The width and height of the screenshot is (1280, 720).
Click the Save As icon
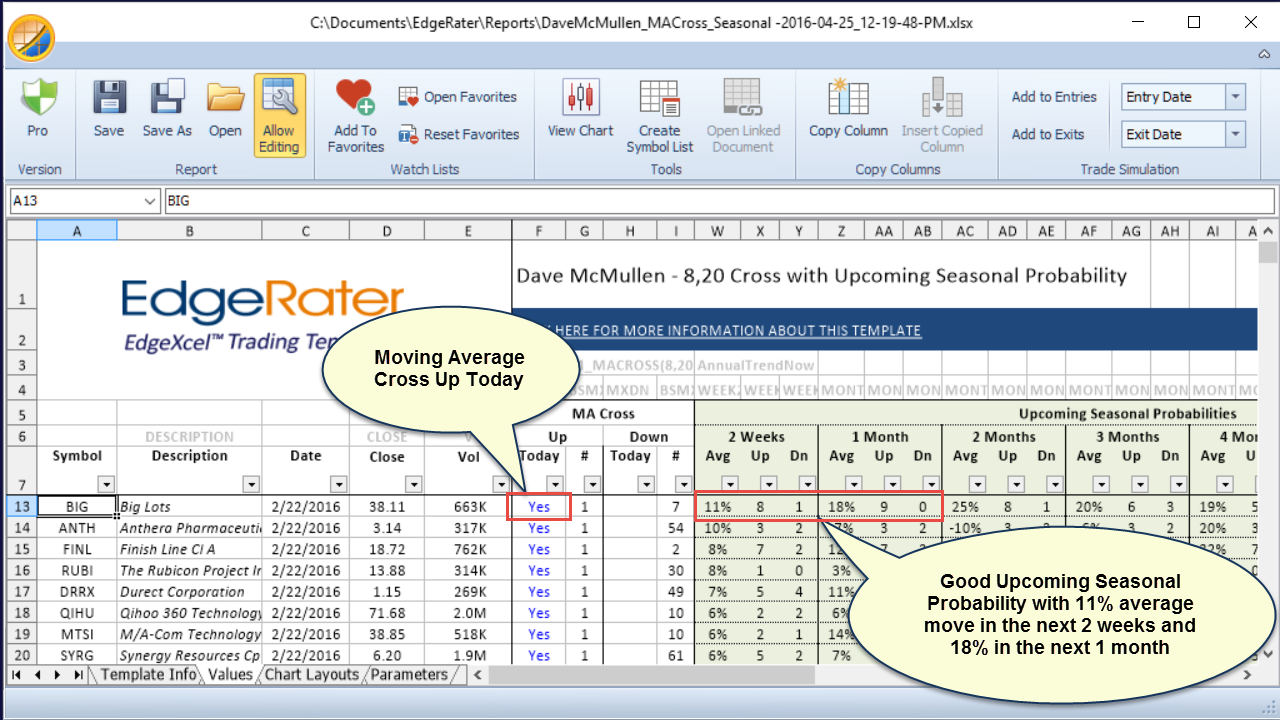tap(167, 99)
